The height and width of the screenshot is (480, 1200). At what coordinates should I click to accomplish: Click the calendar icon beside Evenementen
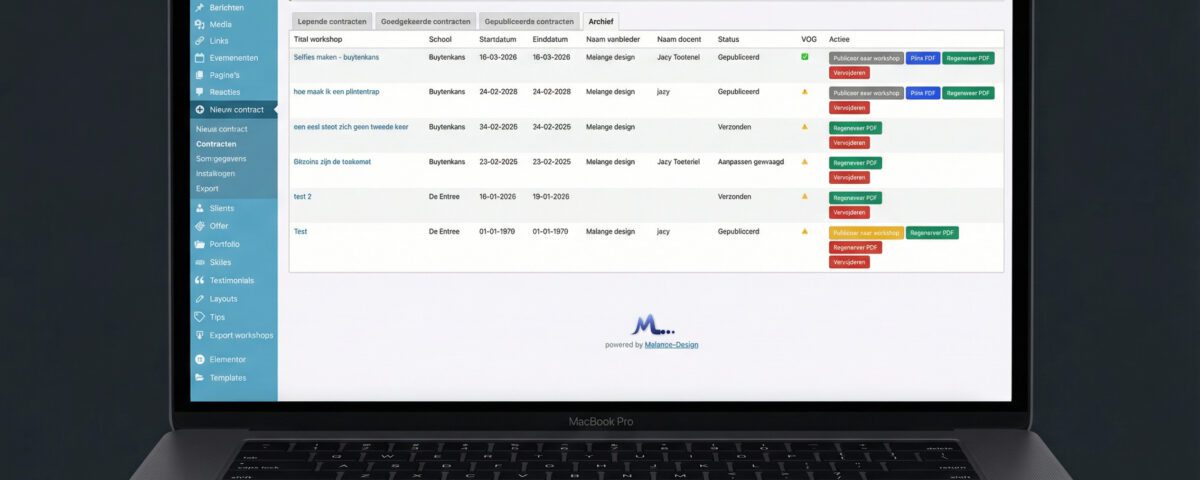[200, 58]
